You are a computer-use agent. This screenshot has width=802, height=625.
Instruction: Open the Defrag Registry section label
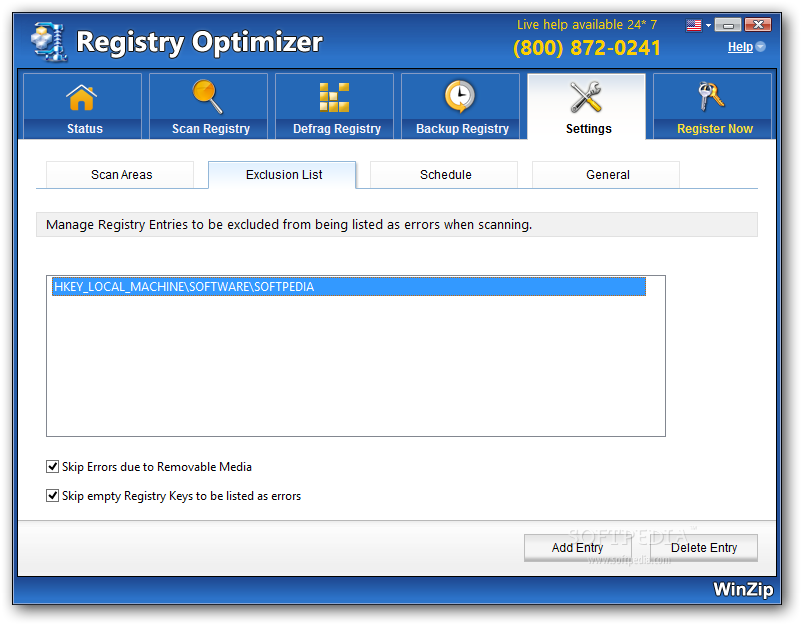coord(337,129)
